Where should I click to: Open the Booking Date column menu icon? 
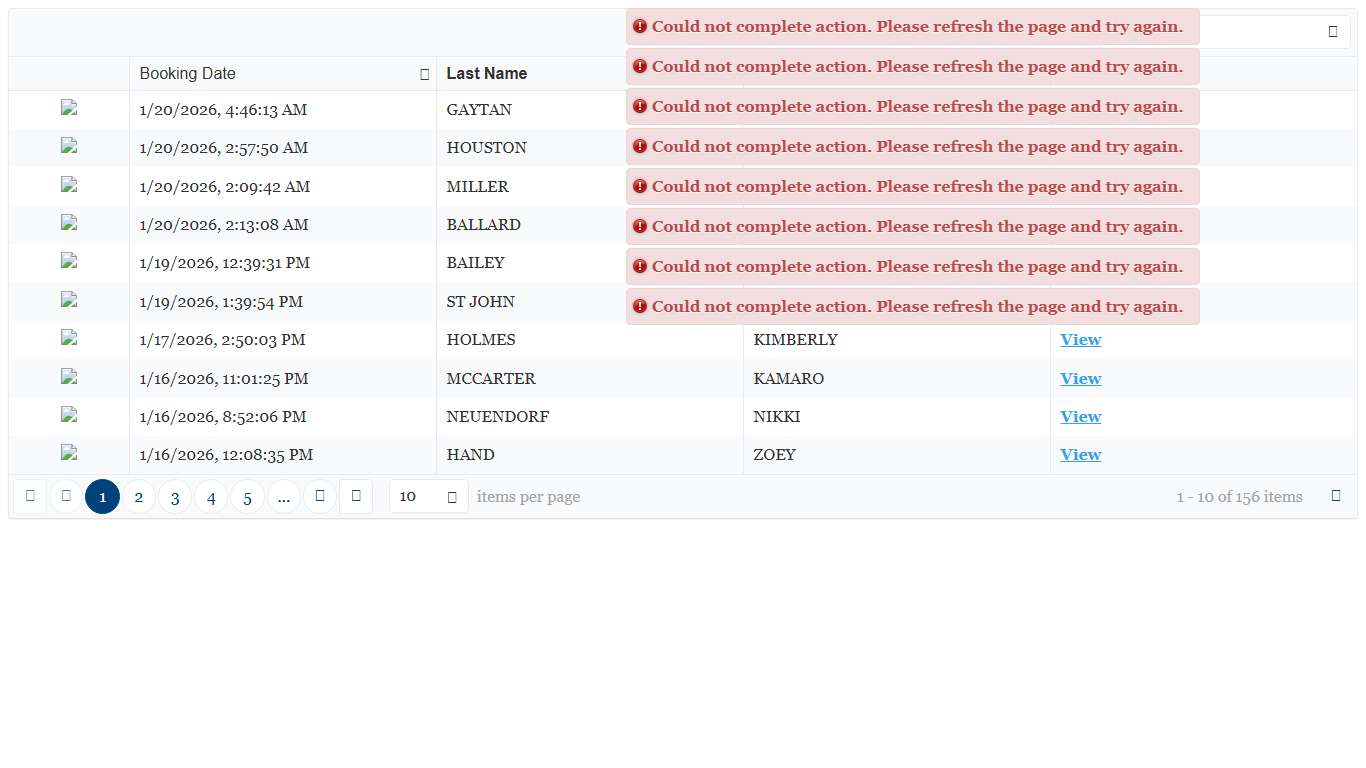tap(425, 74)
